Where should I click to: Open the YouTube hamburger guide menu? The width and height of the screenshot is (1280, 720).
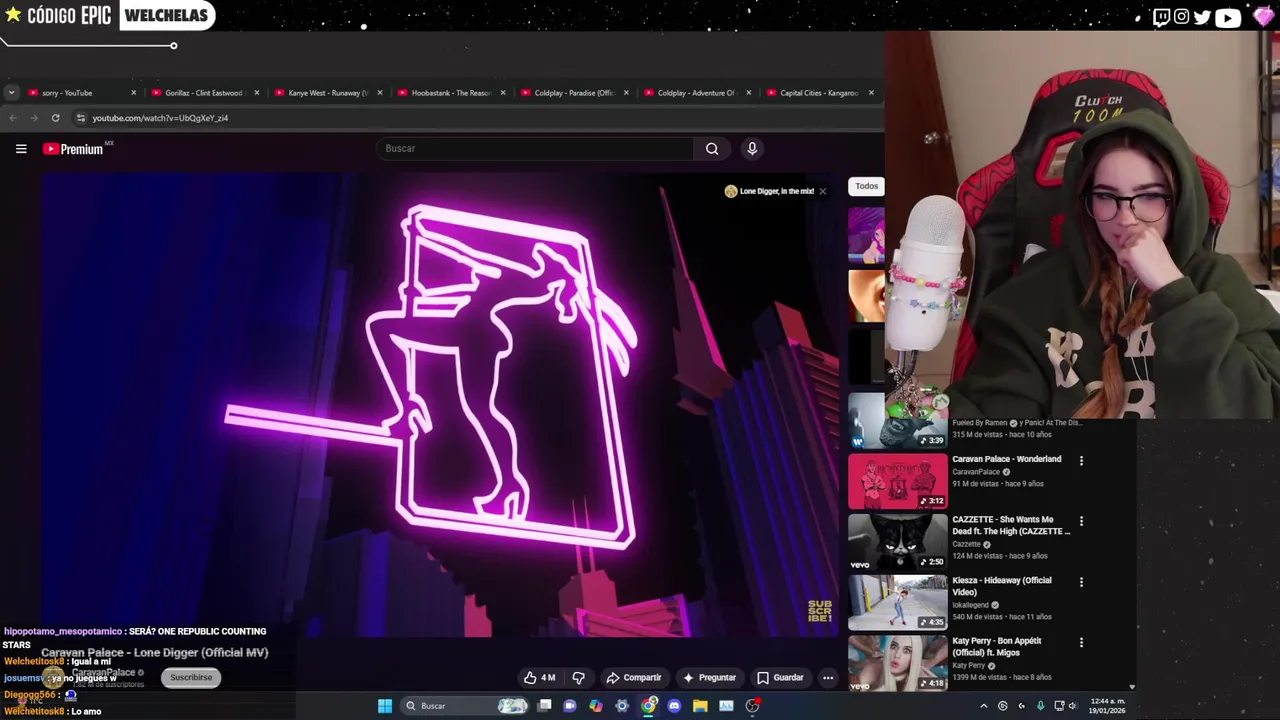coord(21,149)
